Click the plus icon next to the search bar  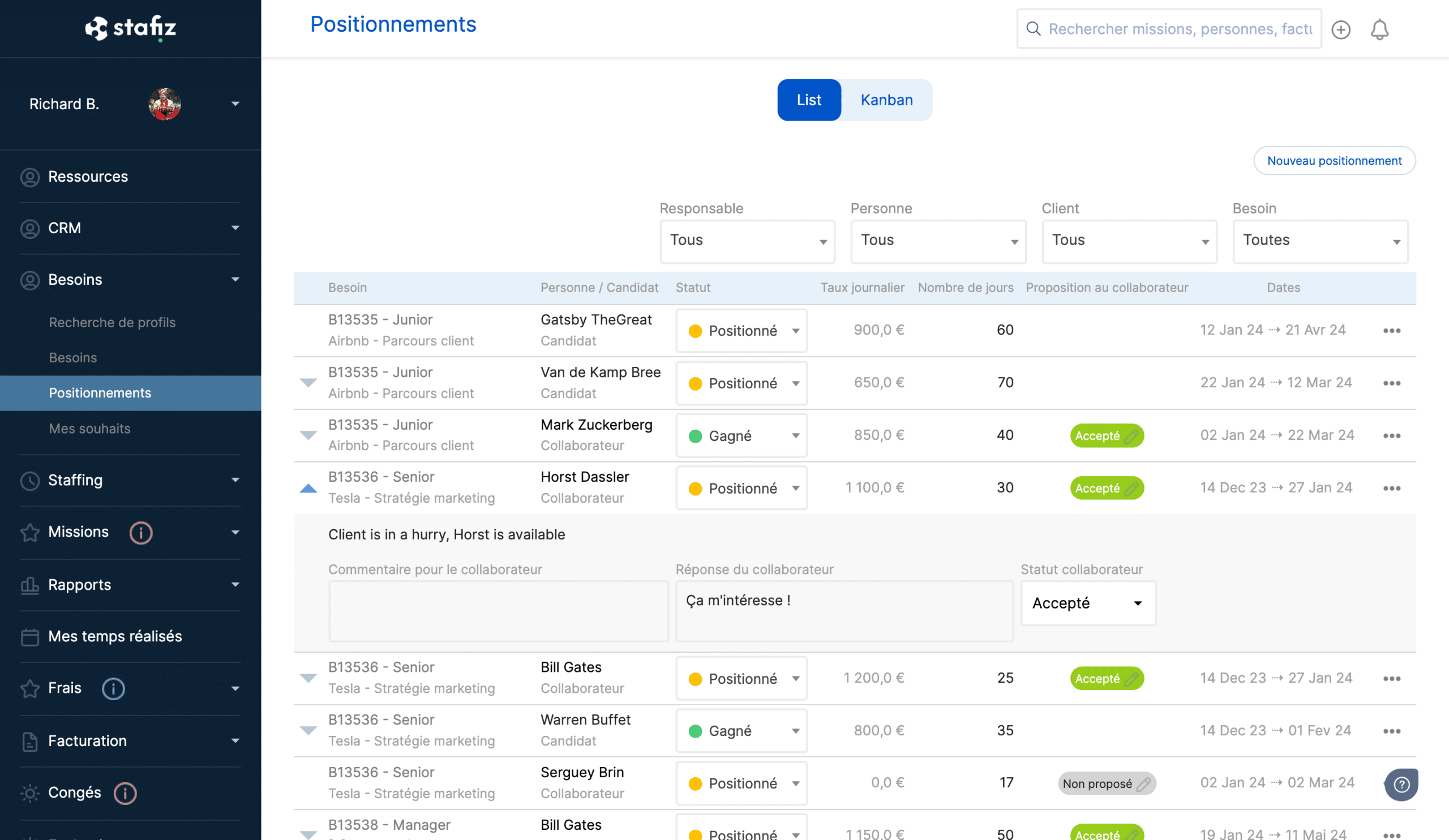(1340, 30)
